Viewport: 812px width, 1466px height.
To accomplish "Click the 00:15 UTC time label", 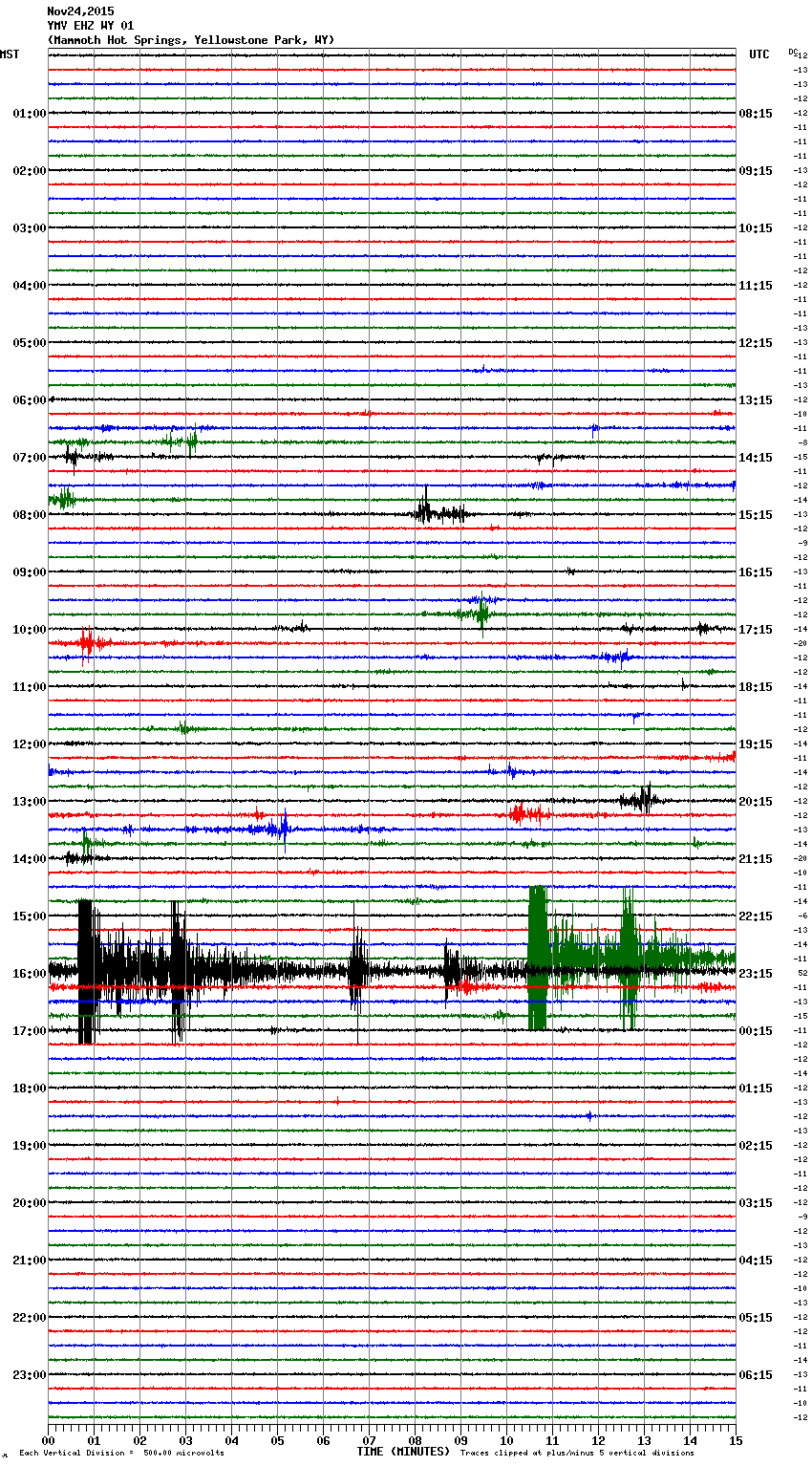I will [756, 1031].
